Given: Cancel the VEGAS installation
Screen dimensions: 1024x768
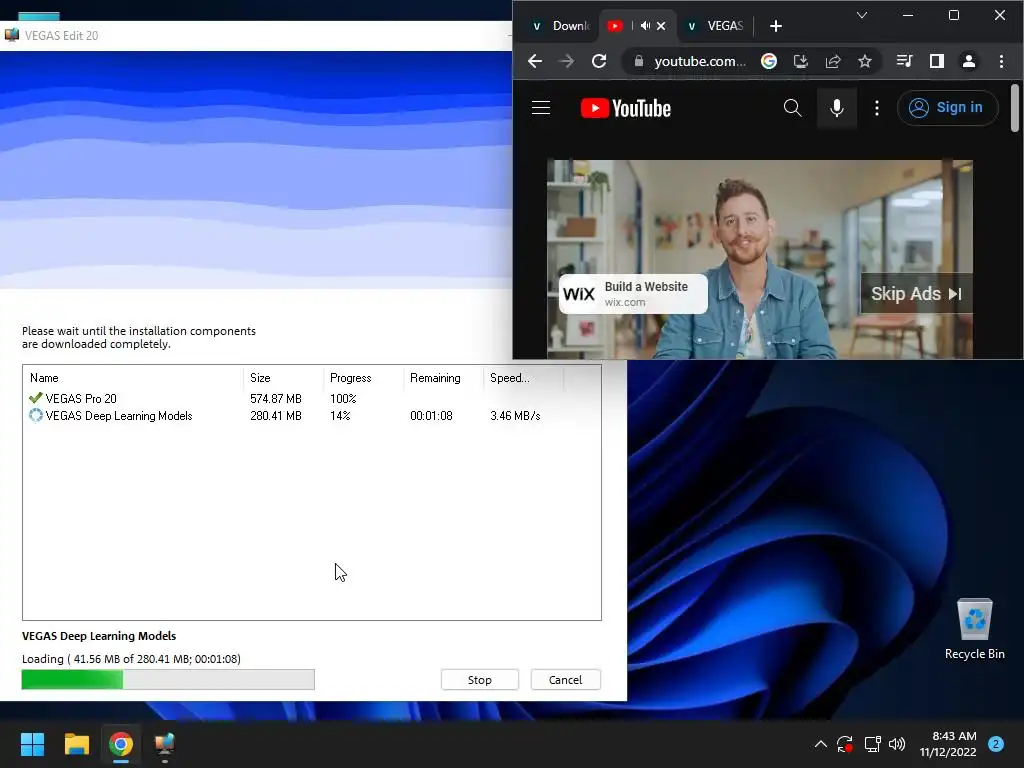Looking at the screenshot, I should tap(565, 680).
